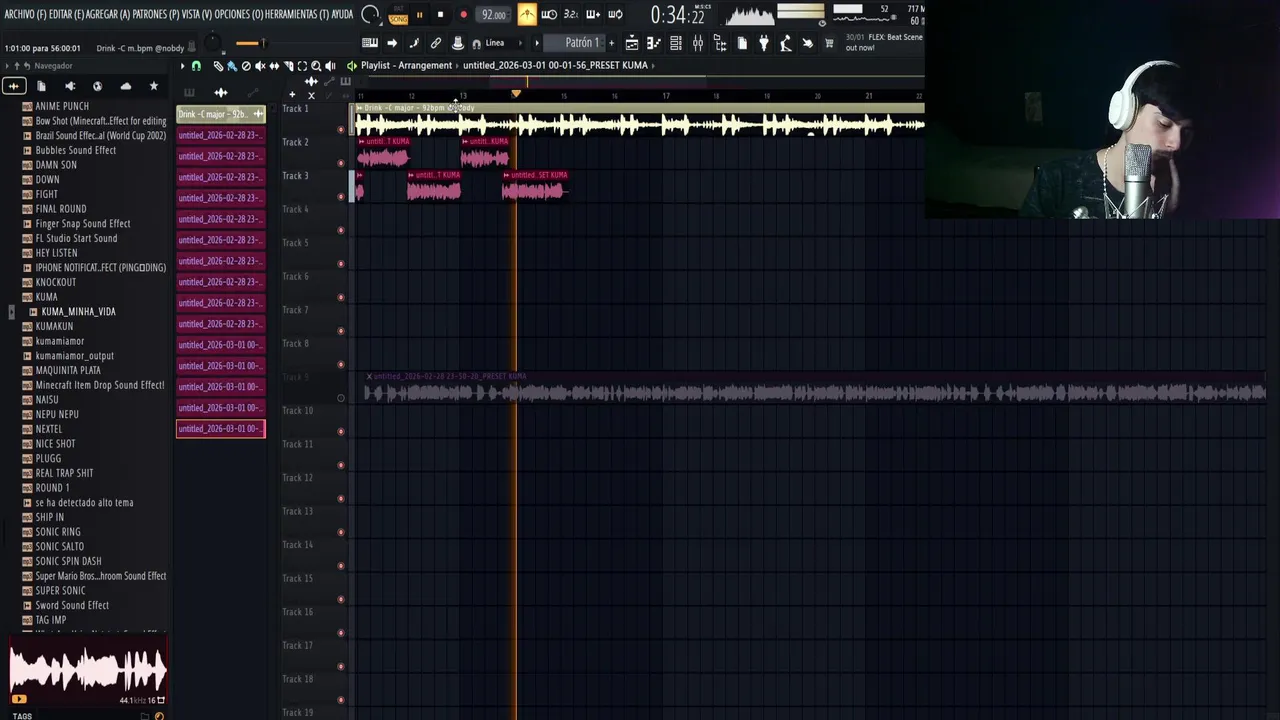Image resolution: width=1280 pixels, height=720 pixels.
Task: Open the OPCIONES menu
Action: pos(238,14)
